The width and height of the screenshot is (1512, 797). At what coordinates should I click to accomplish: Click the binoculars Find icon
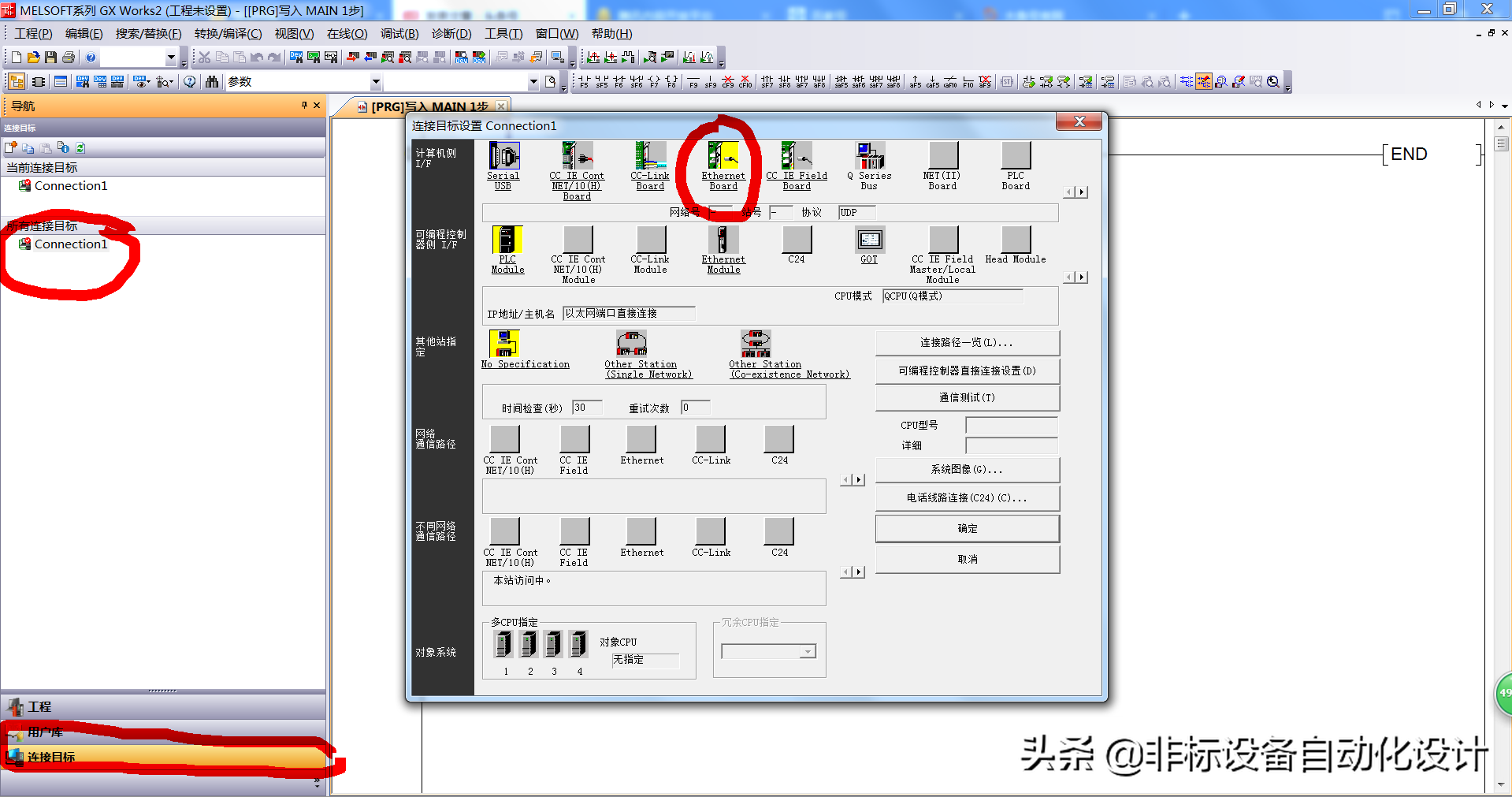pyautogui.click(x=212, y=82)
